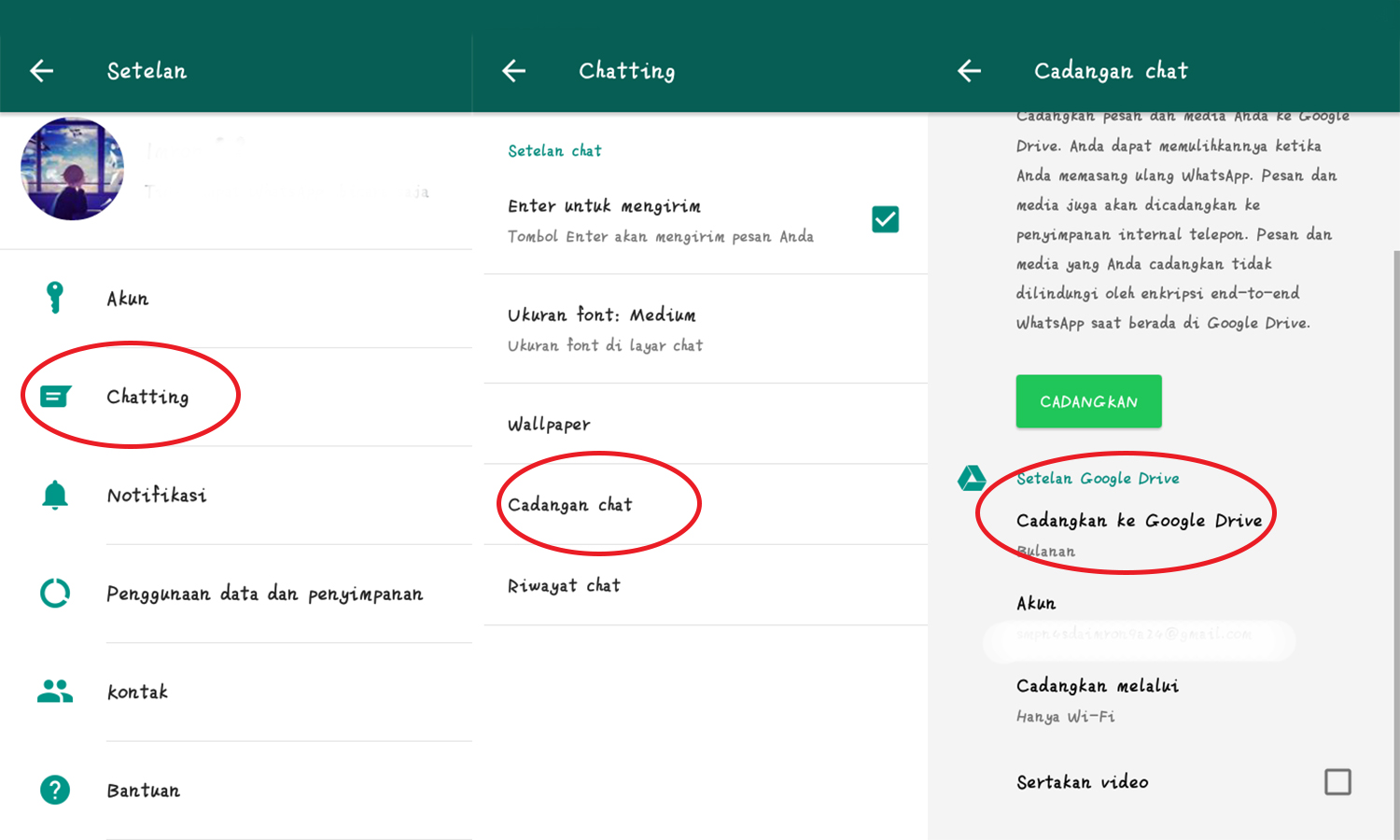The width and height of the screenshot is (1400, 840).
Task: Click the Setelan chat section header
Action: pos(554,150)
